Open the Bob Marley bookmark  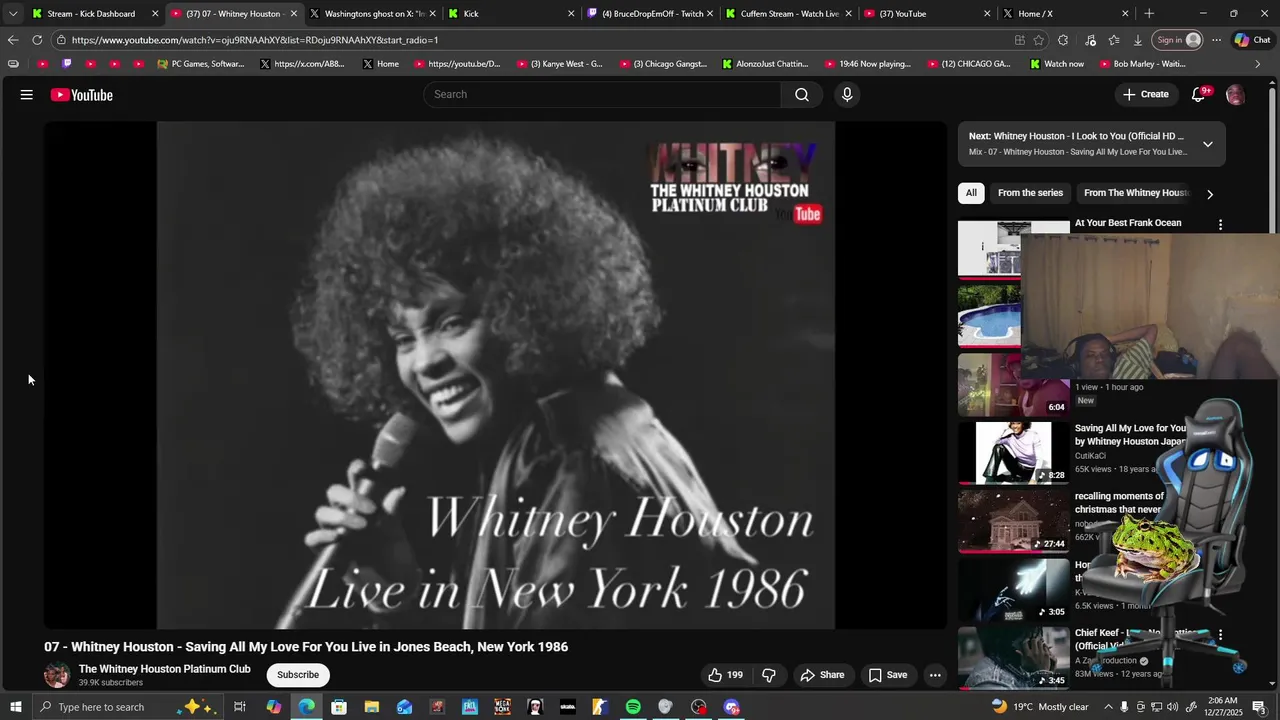click(x=1142, y=64)
